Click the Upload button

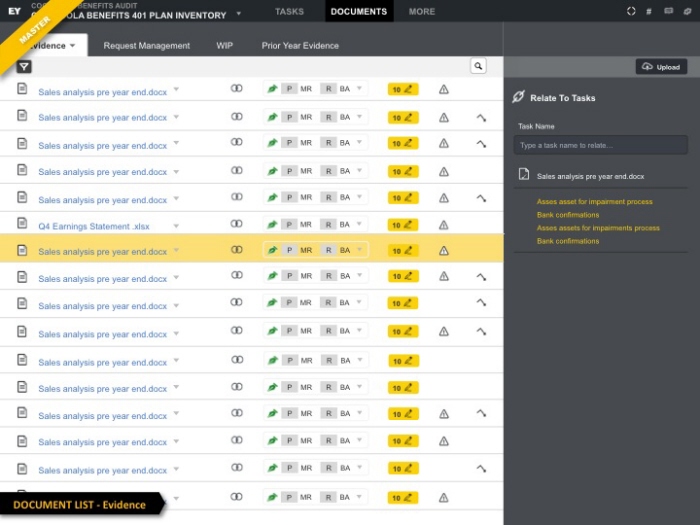[x=661, y=67]
